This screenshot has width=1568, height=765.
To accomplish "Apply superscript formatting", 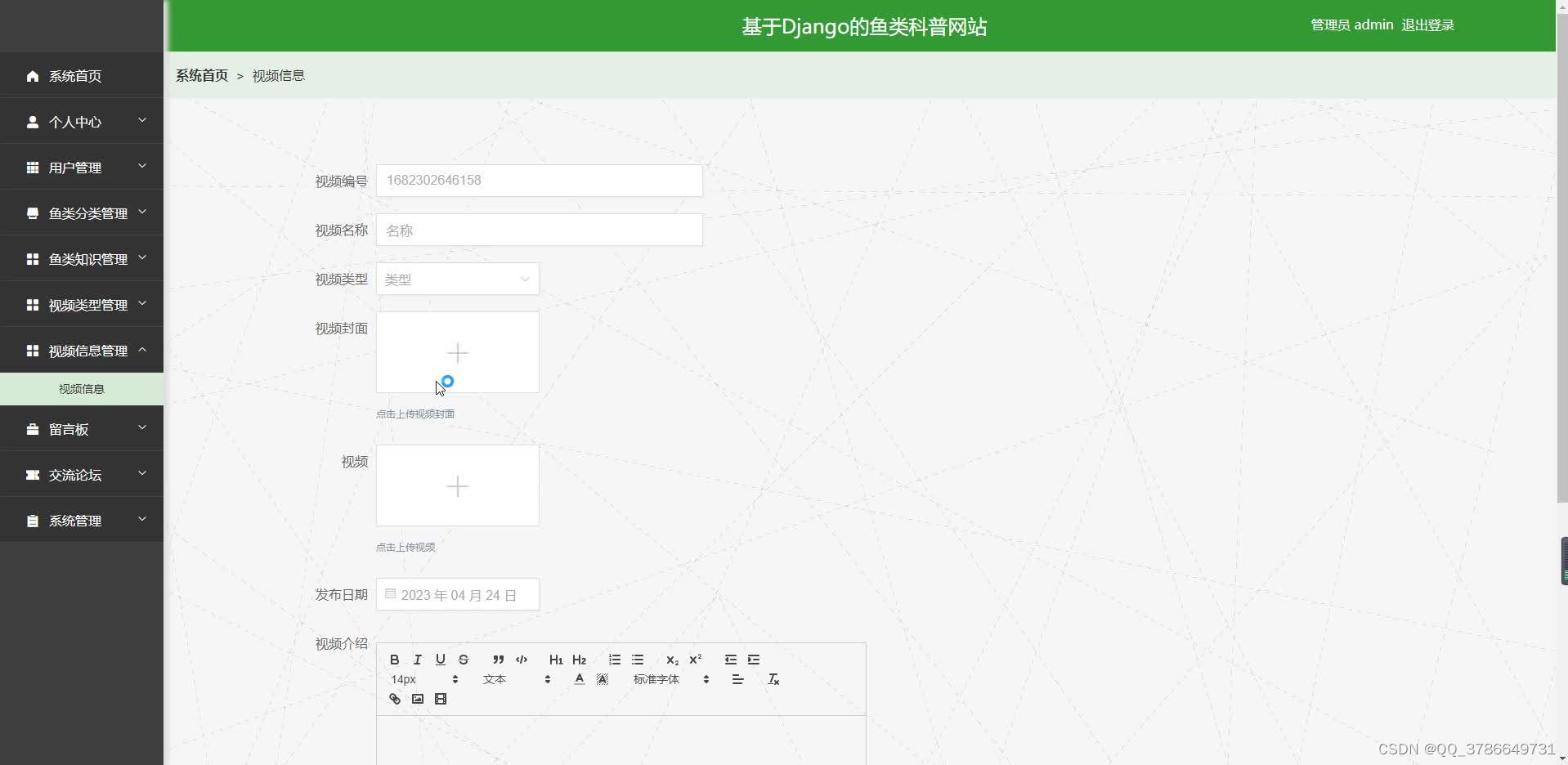I will tap(696, 660).
